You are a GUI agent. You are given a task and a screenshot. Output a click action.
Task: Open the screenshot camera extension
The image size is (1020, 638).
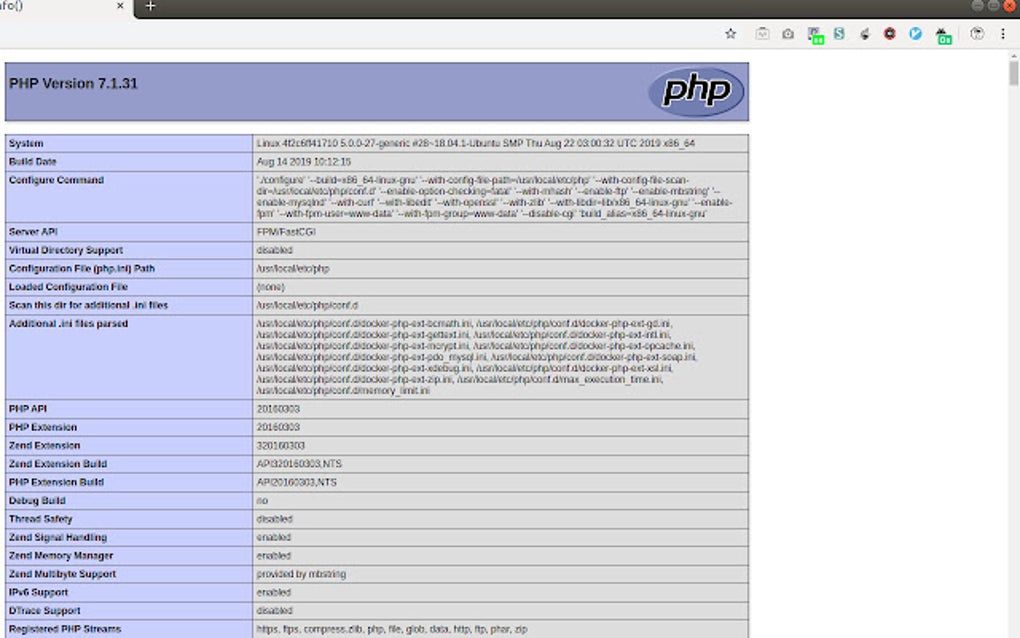tap(788, 33)
